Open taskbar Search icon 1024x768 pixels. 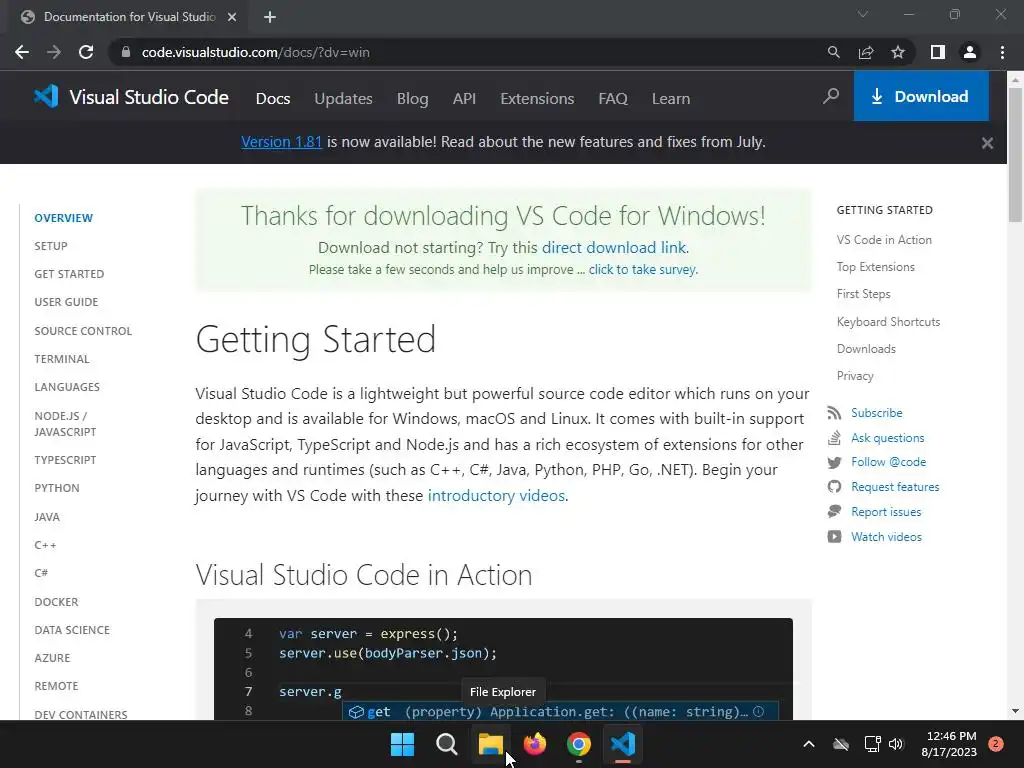click(x=447, y=744)
